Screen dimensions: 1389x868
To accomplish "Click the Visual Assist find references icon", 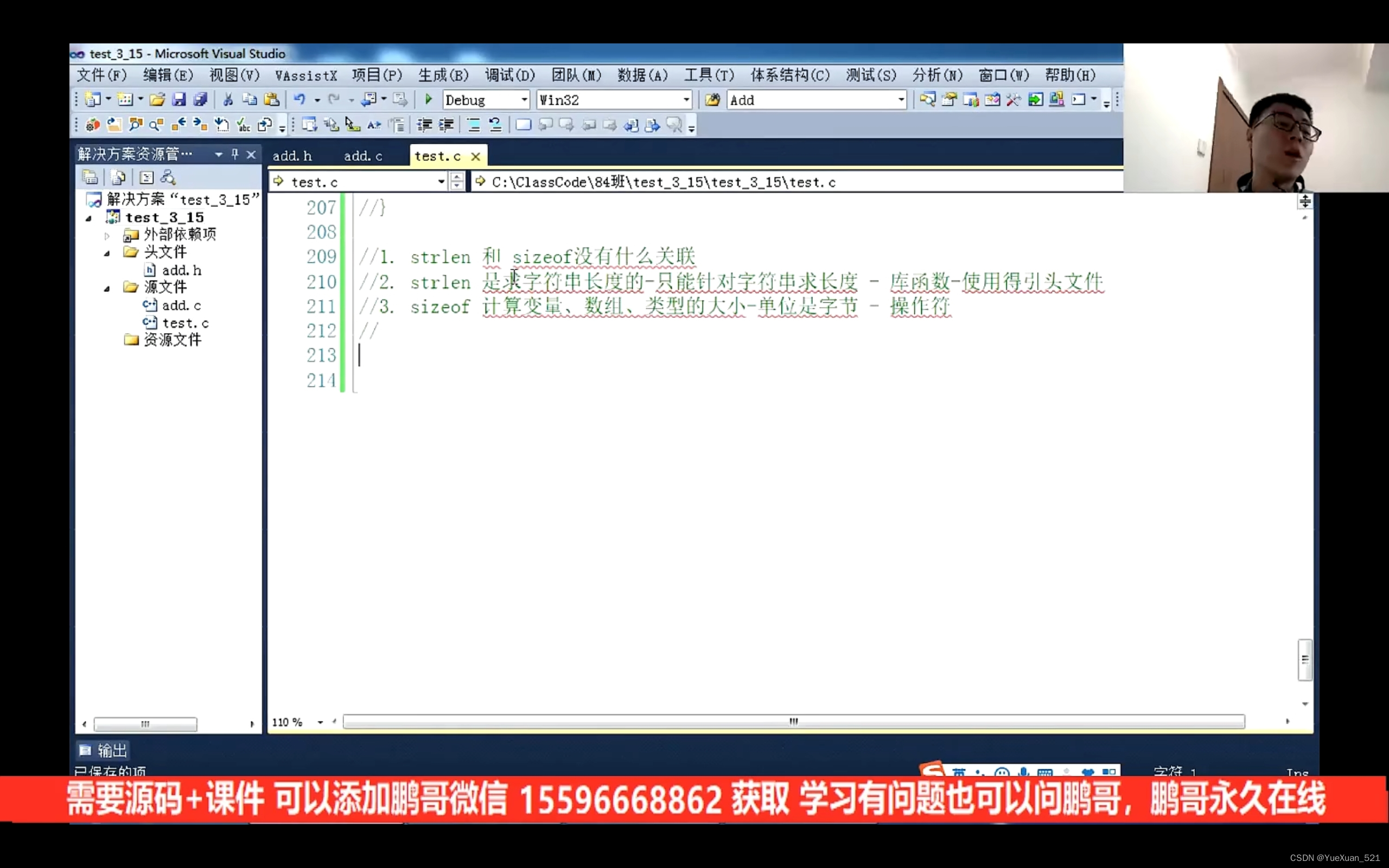I will [136, 125].
